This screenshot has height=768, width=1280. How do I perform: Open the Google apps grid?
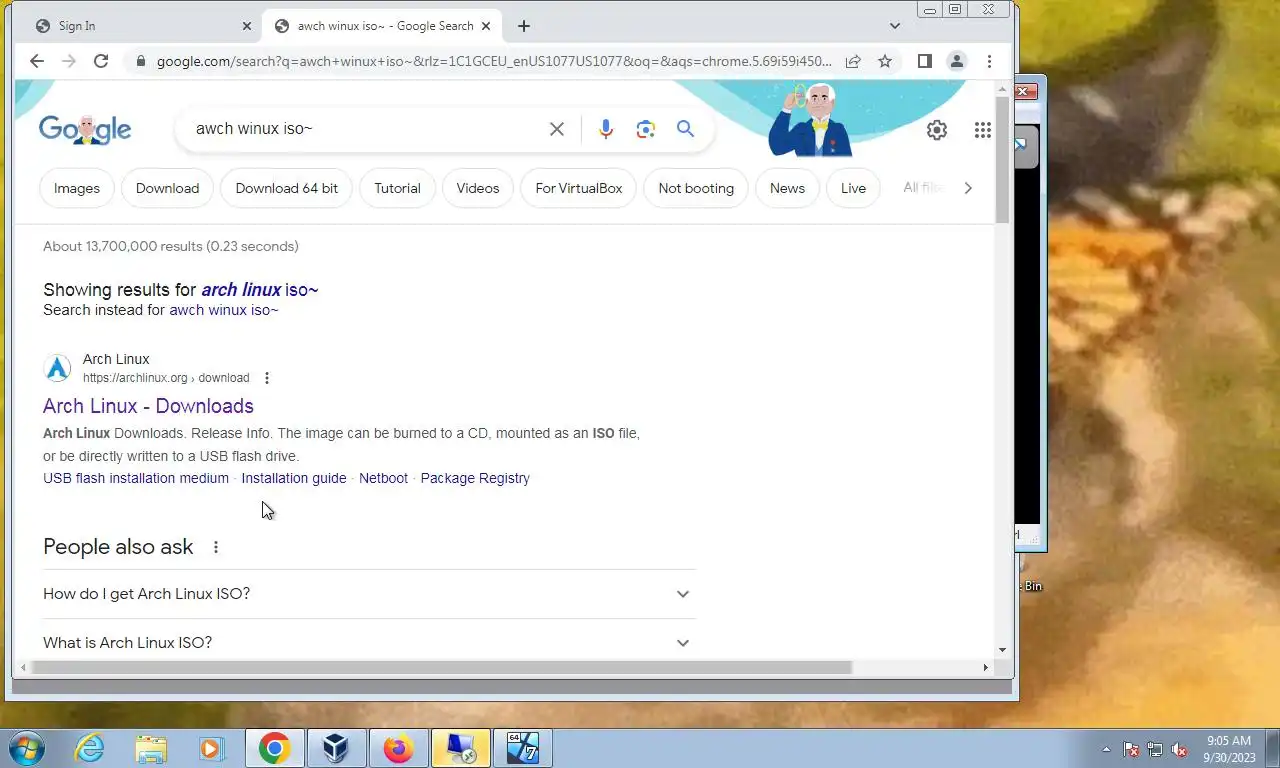983,130
